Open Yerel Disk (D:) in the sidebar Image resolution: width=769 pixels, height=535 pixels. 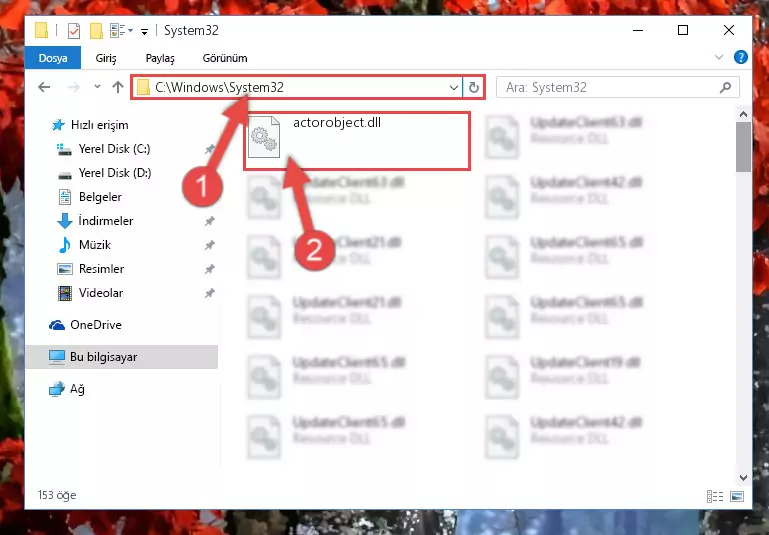coord(104,173)
